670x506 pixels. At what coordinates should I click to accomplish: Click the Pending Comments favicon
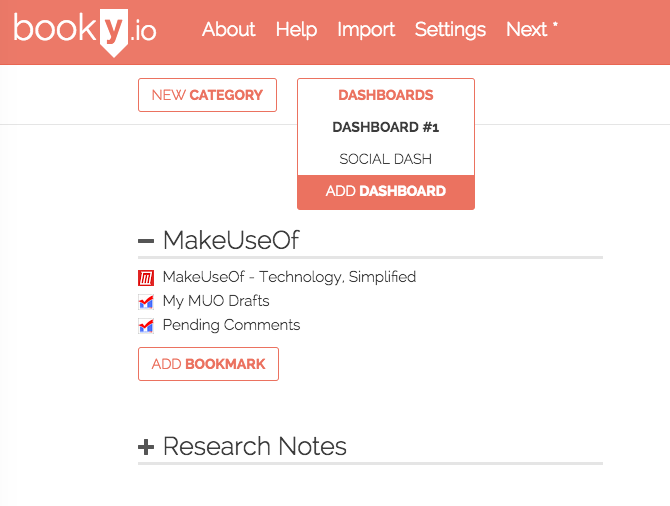pos(146,325)
